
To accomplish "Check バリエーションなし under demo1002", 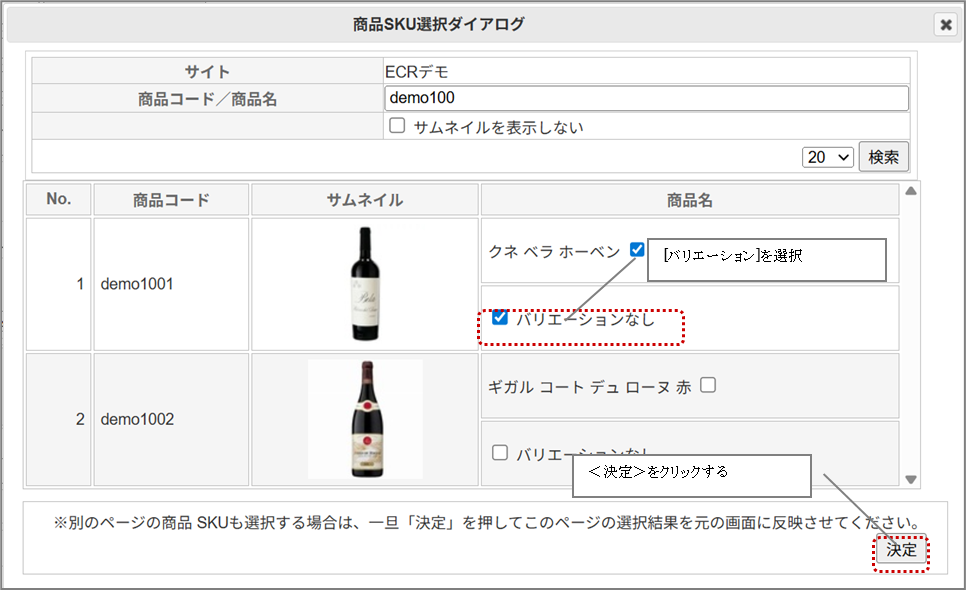I will click(501, 453).
